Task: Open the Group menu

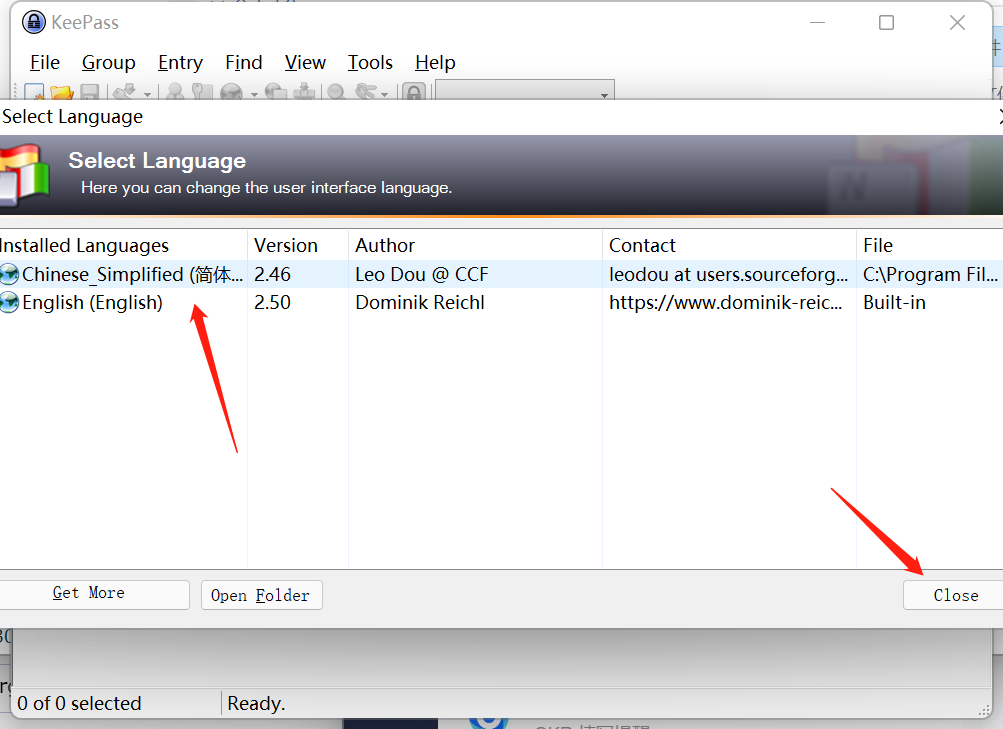Action: (109, 63)
